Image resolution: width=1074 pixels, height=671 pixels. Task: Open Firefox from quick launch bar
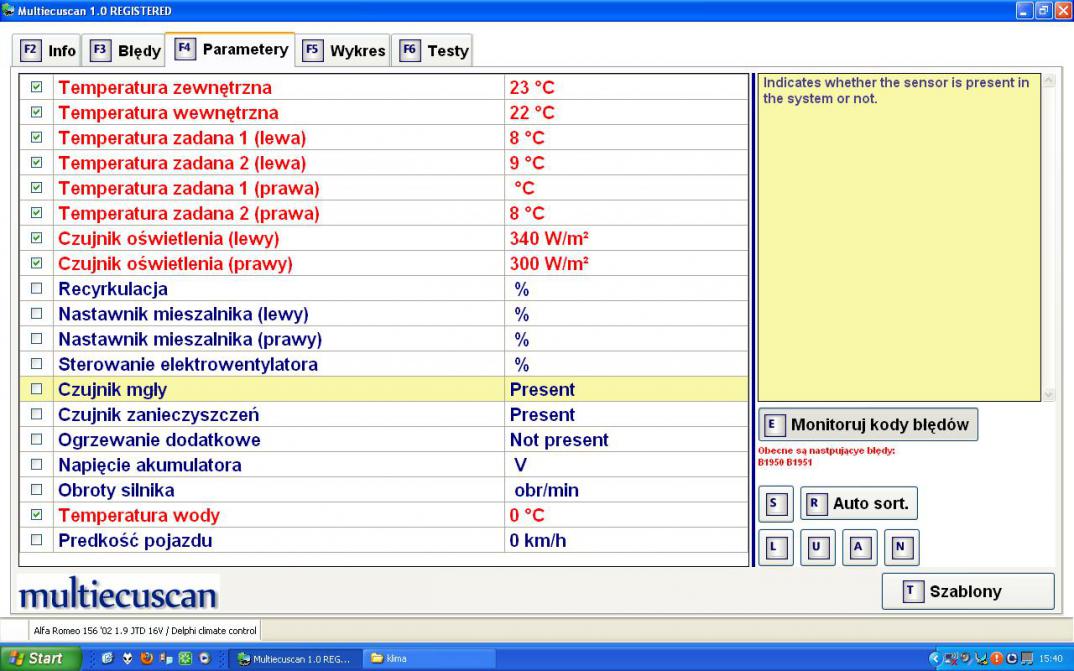[147, 658]
